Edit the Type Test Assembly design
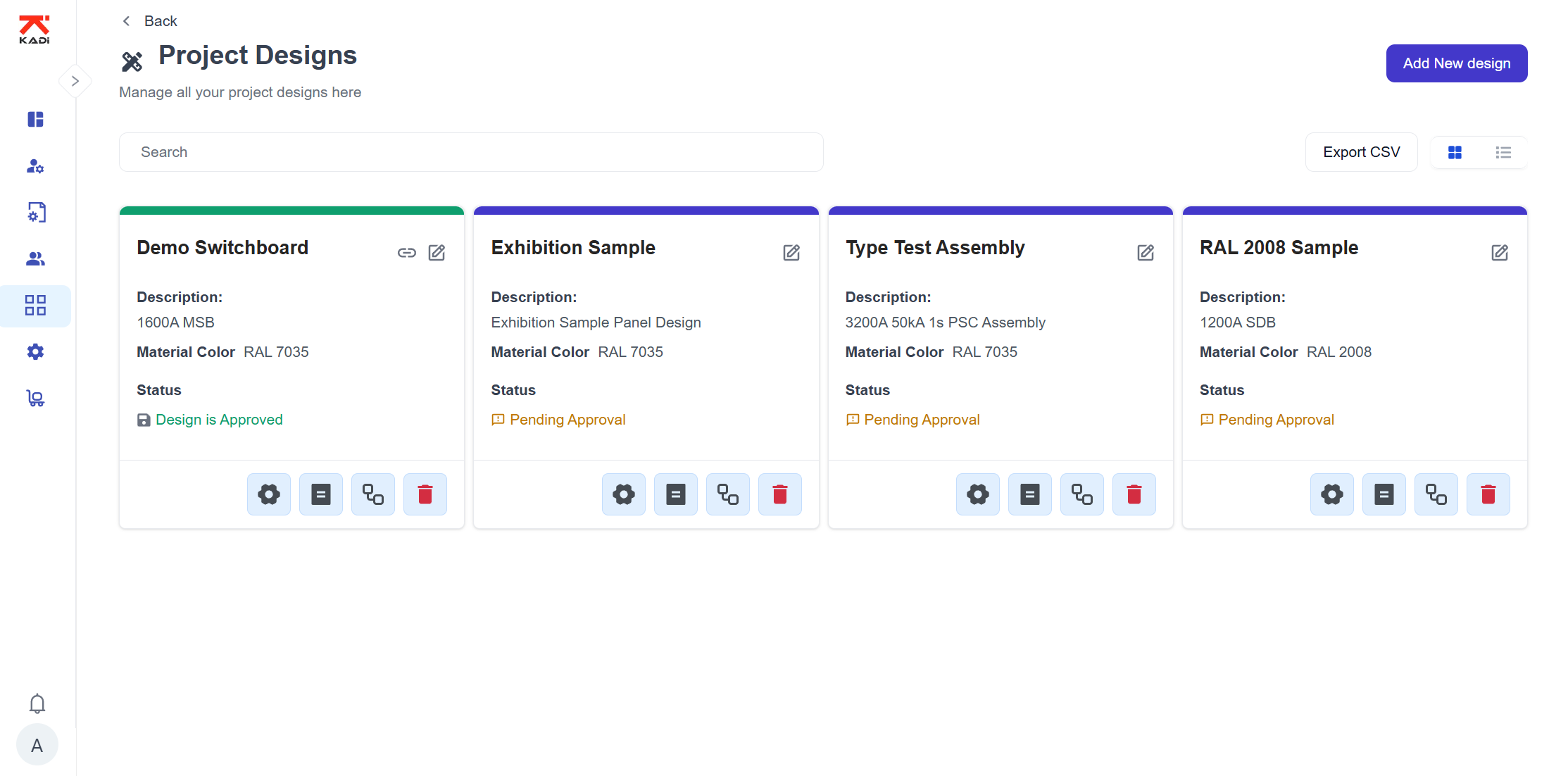The image size is (1568, 776). click(1145, 253)
